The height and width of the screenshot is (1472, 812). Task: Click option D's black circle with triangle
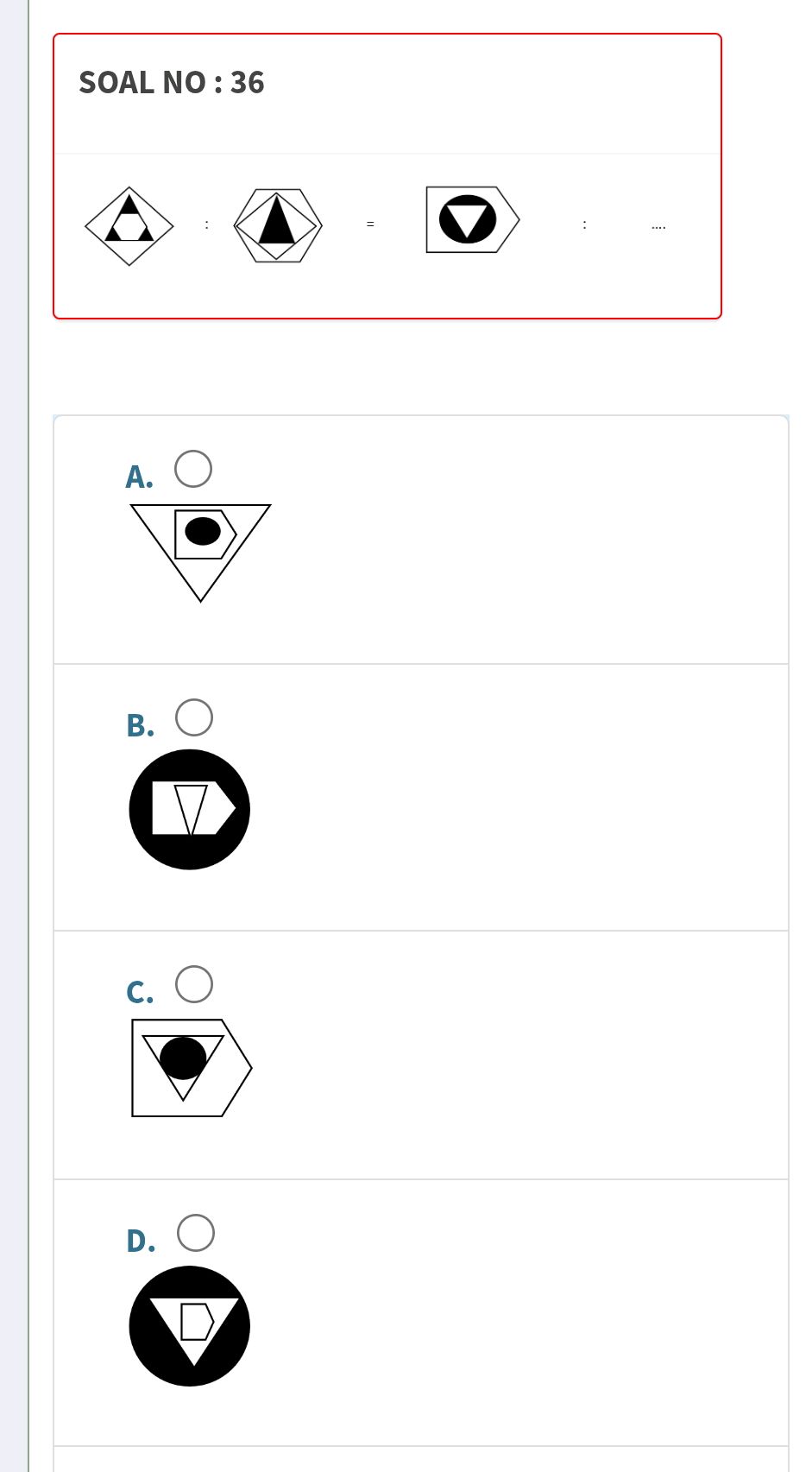189,1325
